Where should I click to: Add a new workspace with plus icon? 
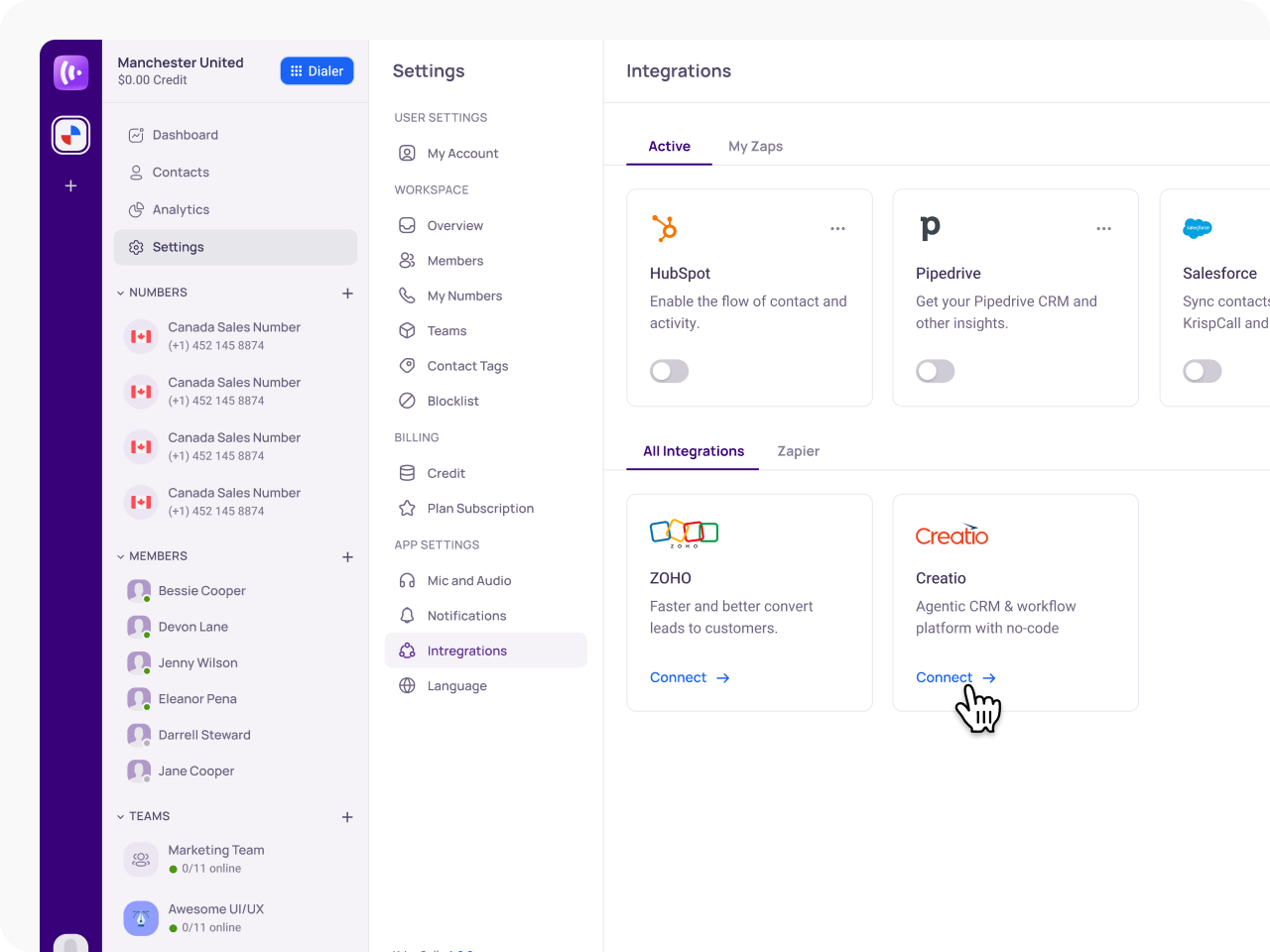click(70, 185)
